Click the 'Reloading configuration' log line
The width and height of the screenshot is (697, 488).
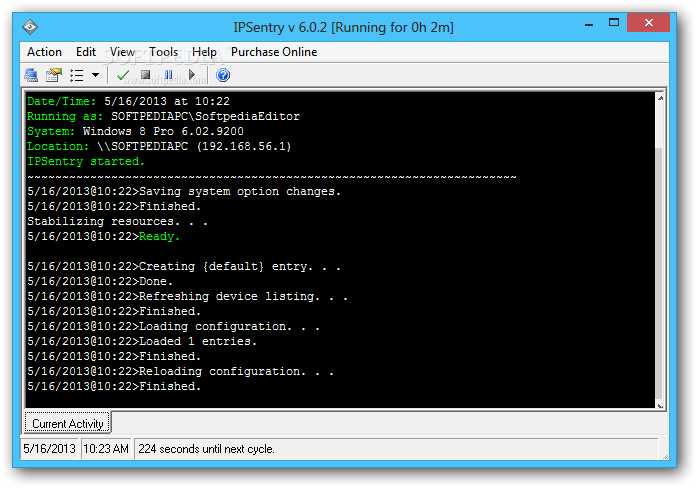click(180, 371)
